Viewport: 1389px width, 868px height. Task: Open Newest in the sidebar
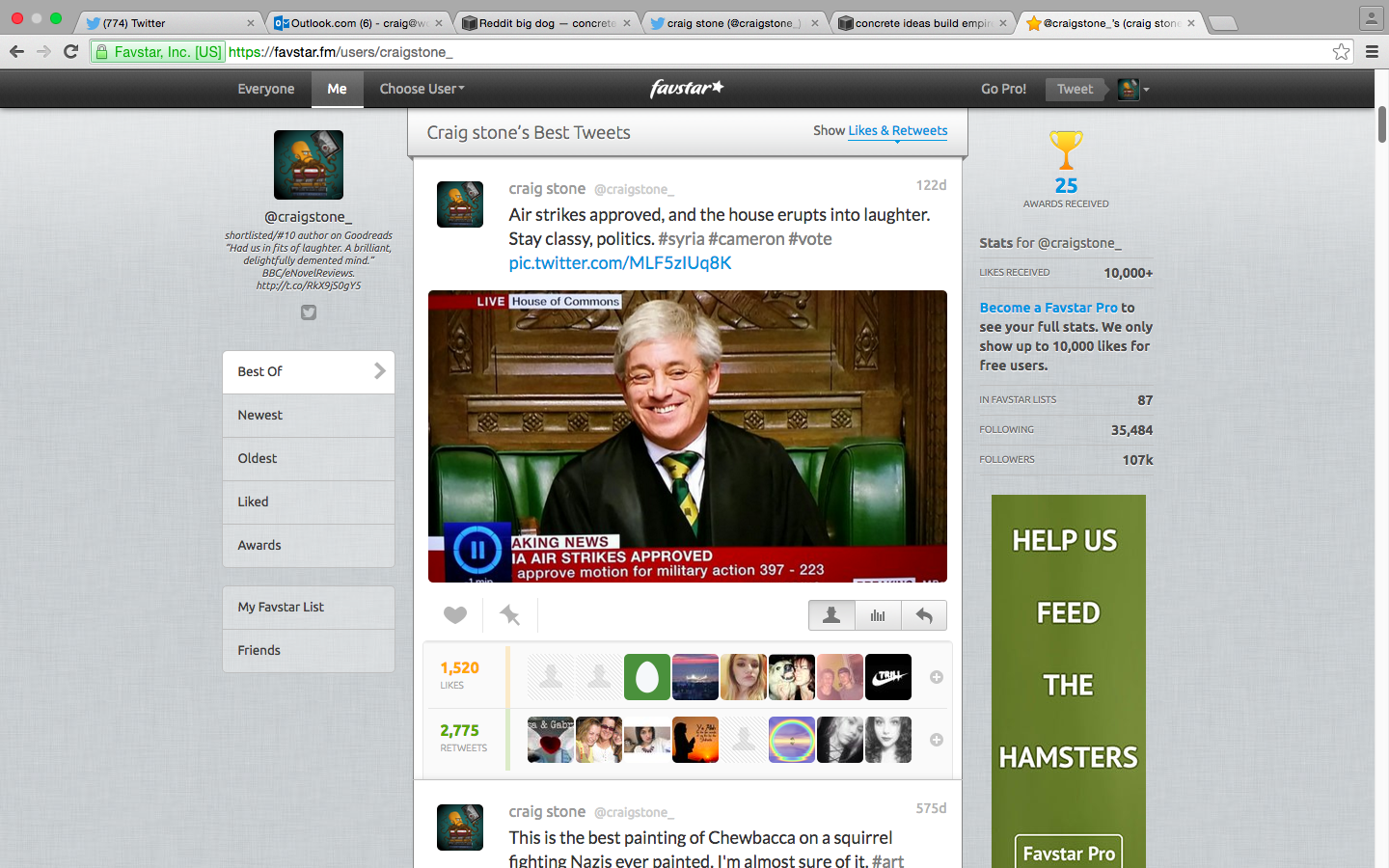(309, 415)
